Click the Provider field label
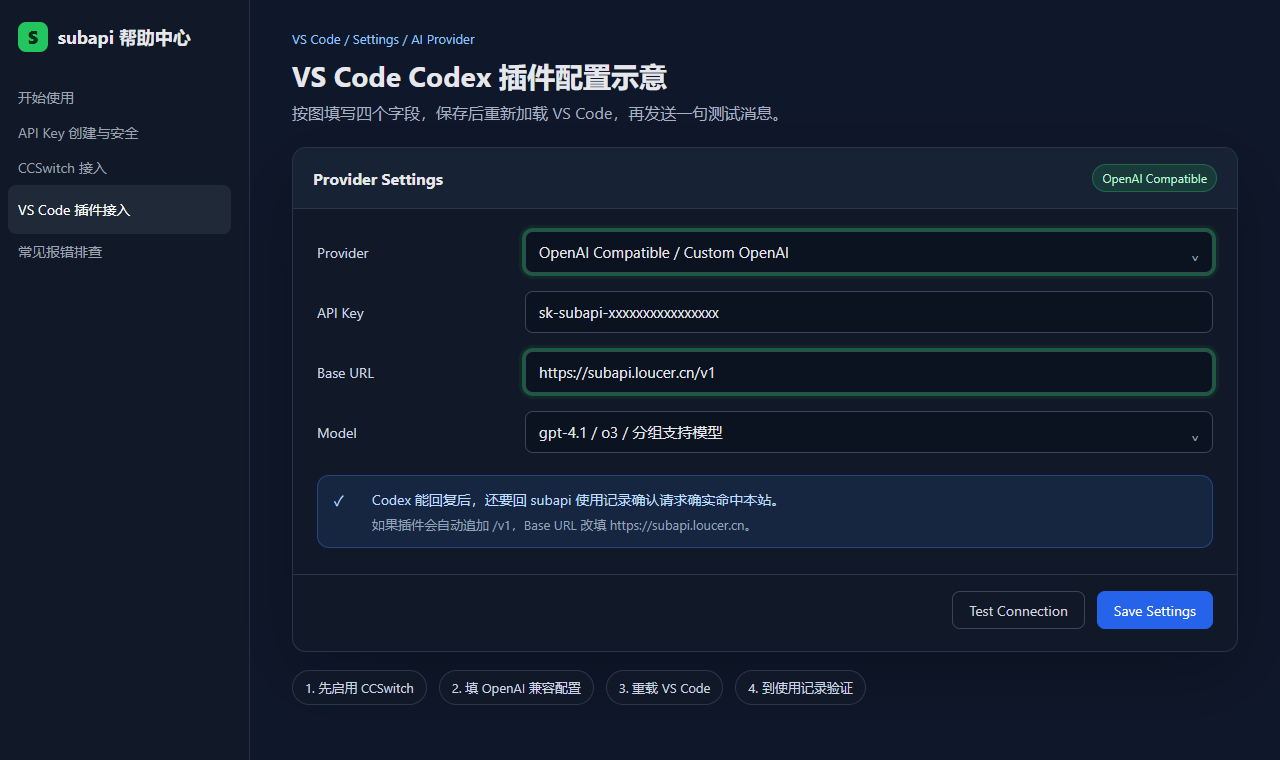 [x=343, y=253]
